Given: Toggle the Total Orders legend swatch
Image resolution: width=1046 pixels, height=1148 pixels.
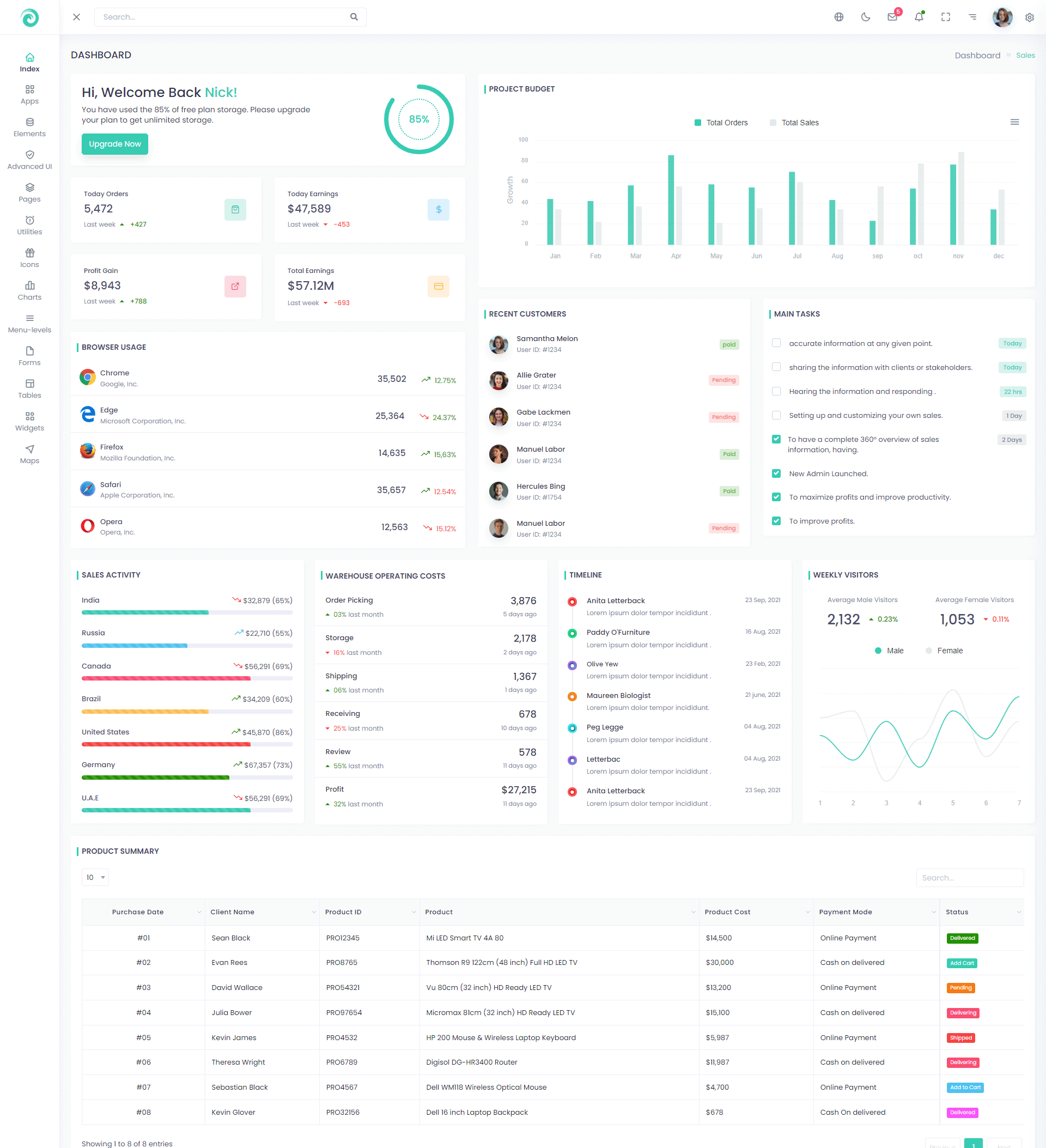Looking at the screenshot, I should (697, 123).
